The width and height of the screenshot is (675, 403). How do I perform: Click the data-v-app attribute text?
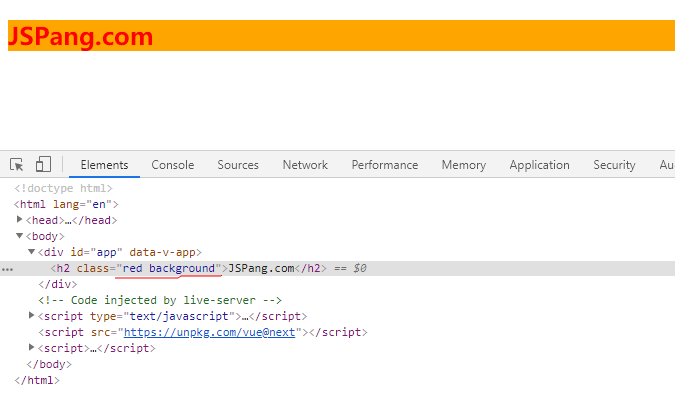(163, 252)
